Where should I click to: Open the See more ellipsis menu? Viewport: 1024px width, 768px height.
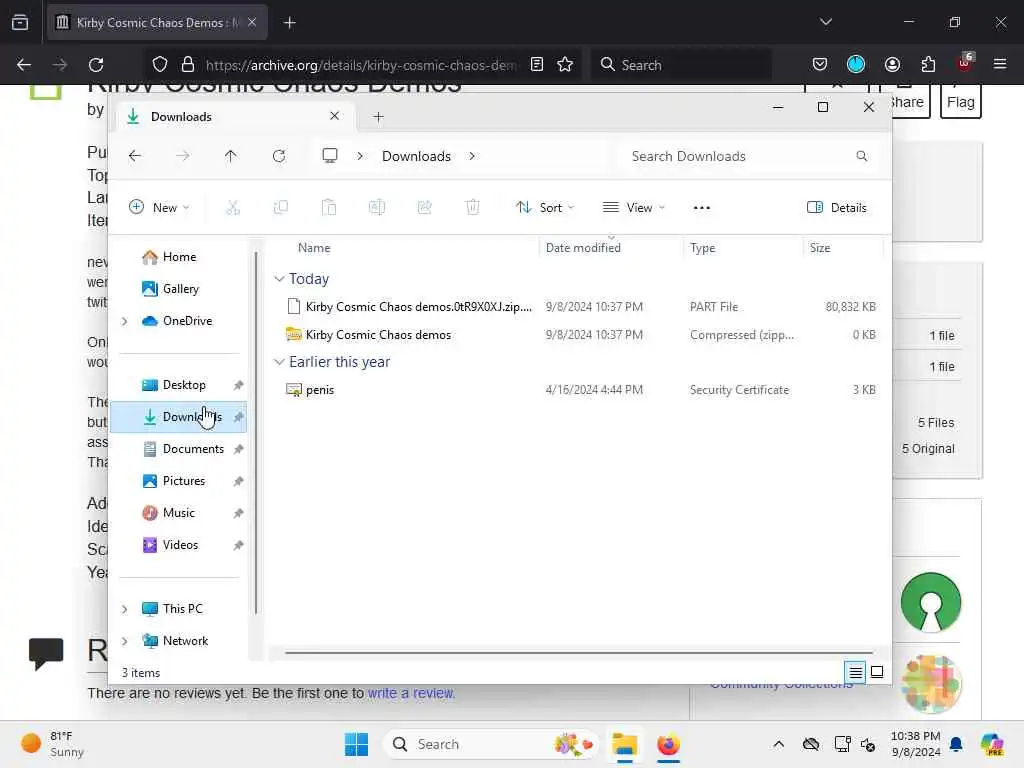[701, 208]
